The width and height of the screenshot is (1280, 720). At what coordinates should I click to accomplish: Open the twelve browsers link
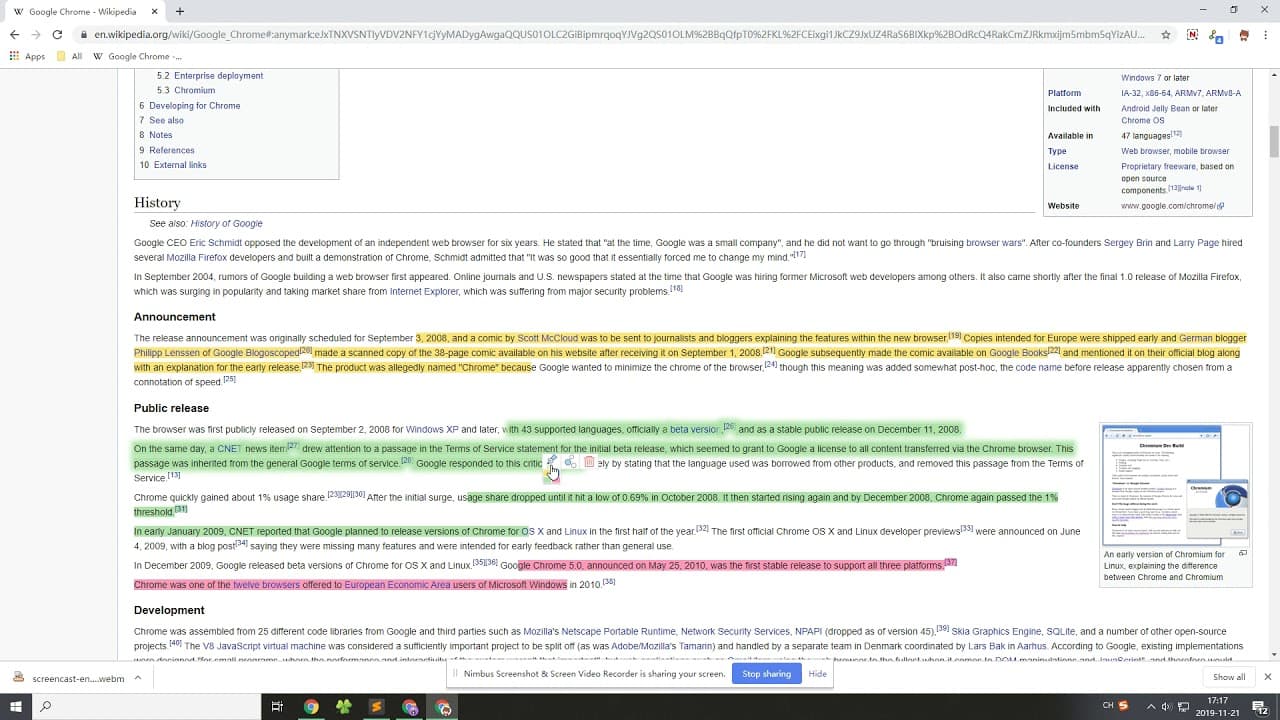(266, 585)
